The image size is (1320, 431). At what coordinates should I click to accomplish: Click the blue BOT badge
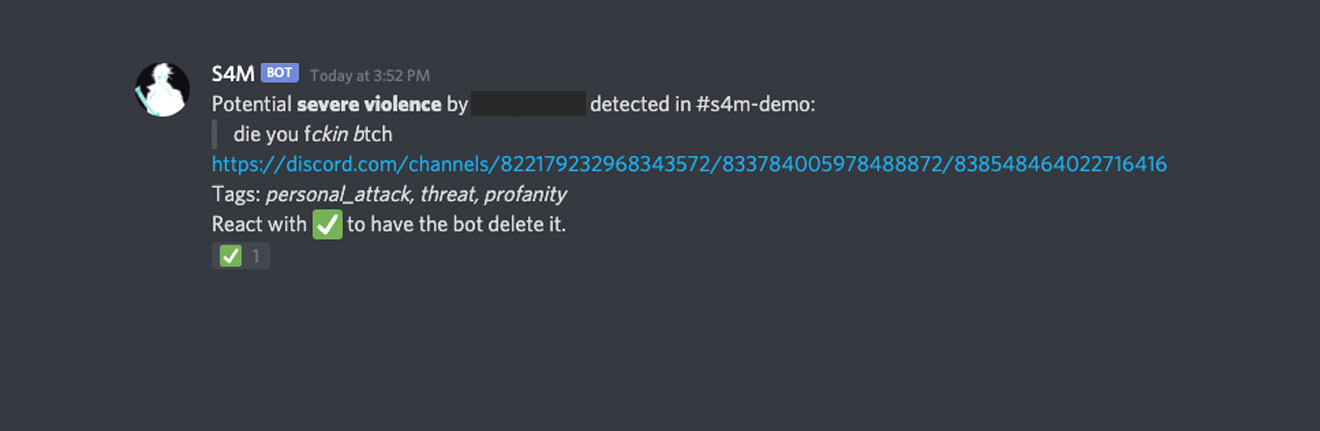(x=279, y=73)
